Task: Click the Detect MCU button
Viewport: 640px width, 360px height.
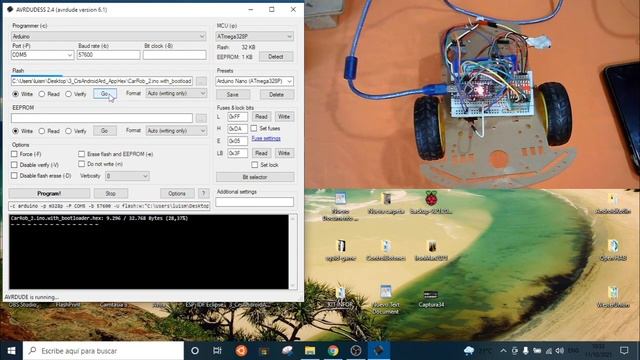Action: click(x=276, y=56)
